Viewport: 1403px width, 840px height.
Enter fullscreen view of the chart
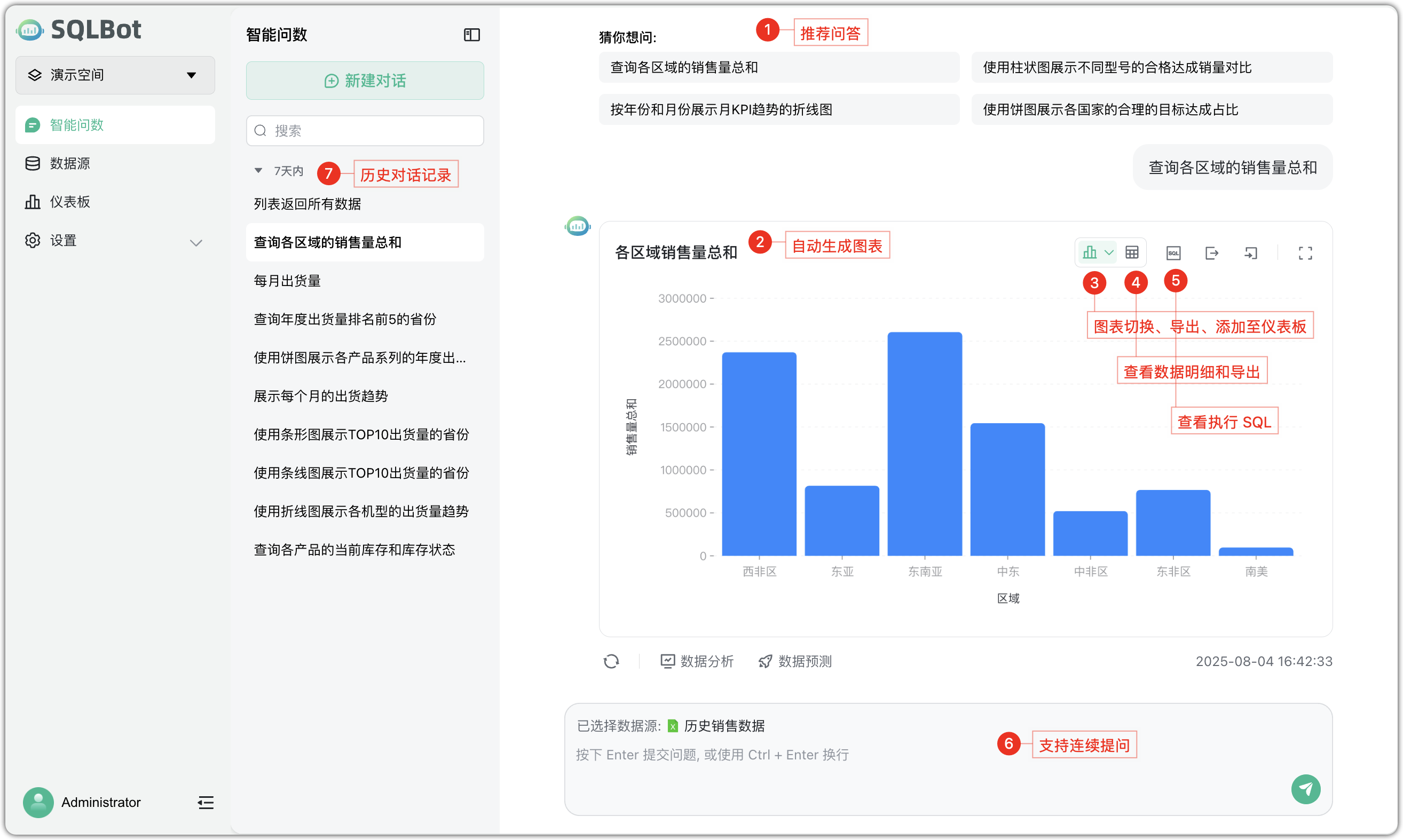click(1306, 253)
